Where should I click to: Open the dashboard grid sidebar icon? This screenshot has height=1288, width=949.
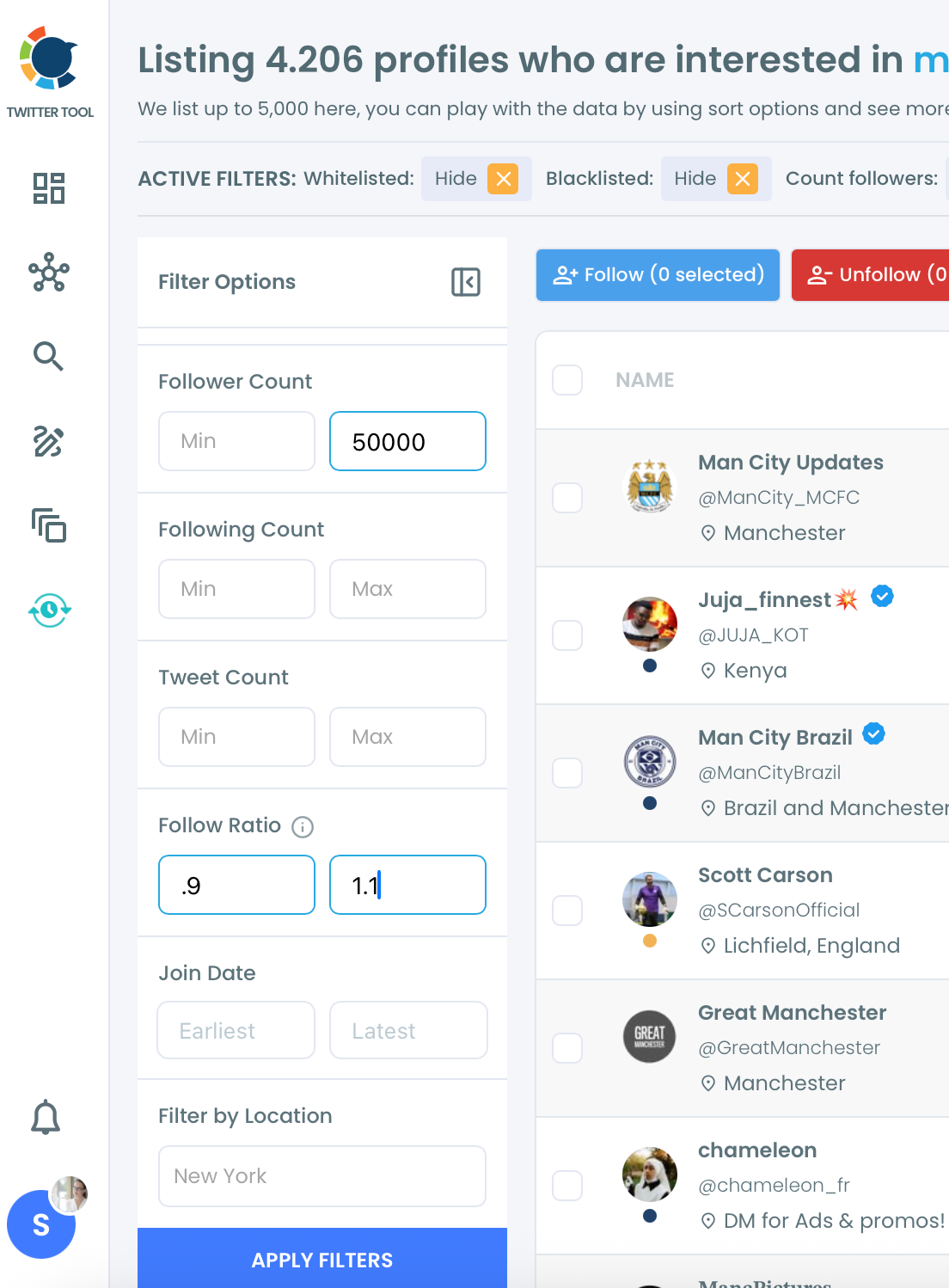(x=49, y=187)
